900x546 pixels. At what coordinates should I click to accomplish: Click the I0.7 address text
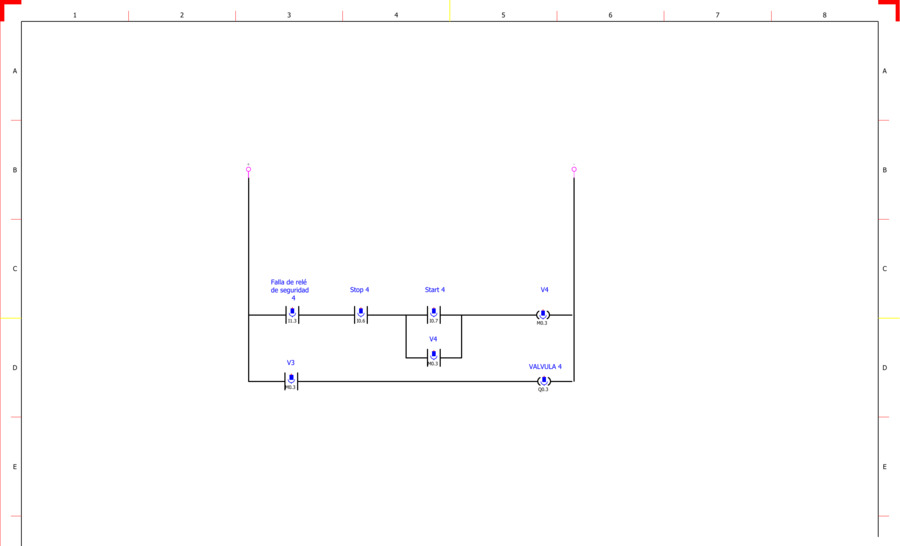click(x=434, y=322)
